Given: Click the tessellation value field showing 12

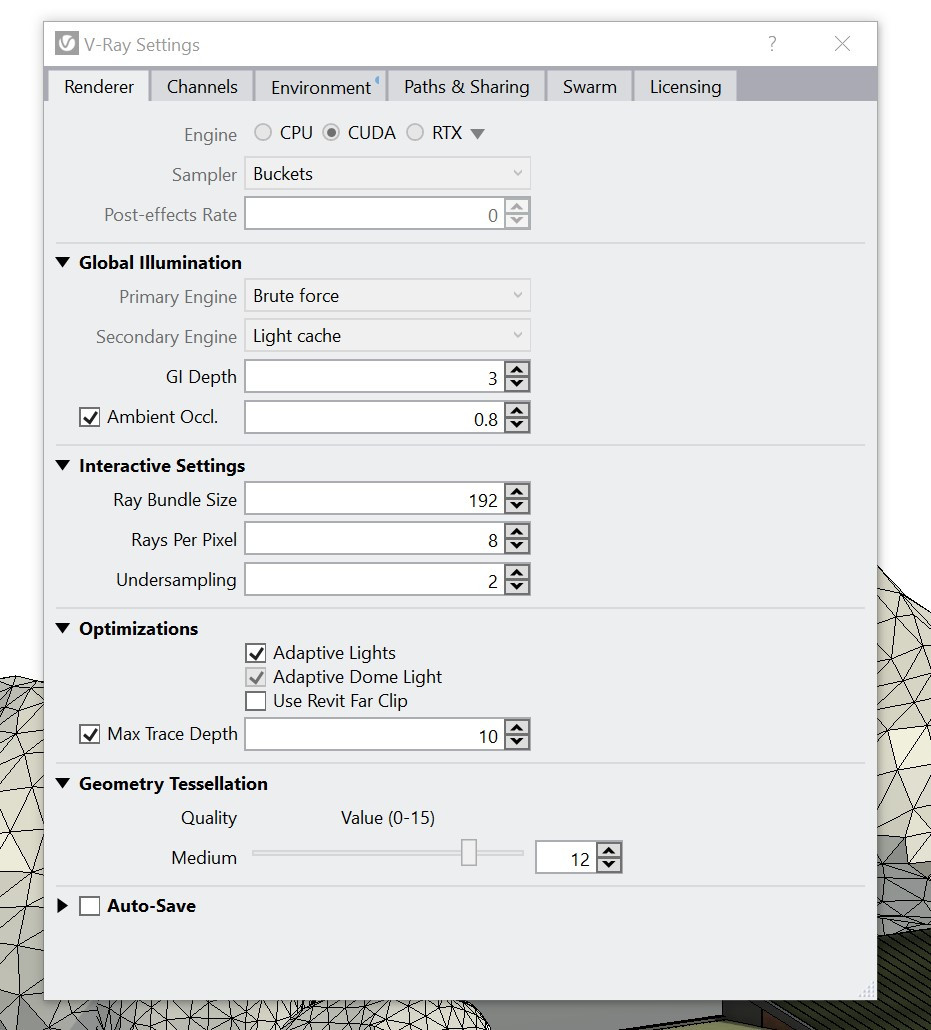Looking at the screenshot, I should pos(566,857).
